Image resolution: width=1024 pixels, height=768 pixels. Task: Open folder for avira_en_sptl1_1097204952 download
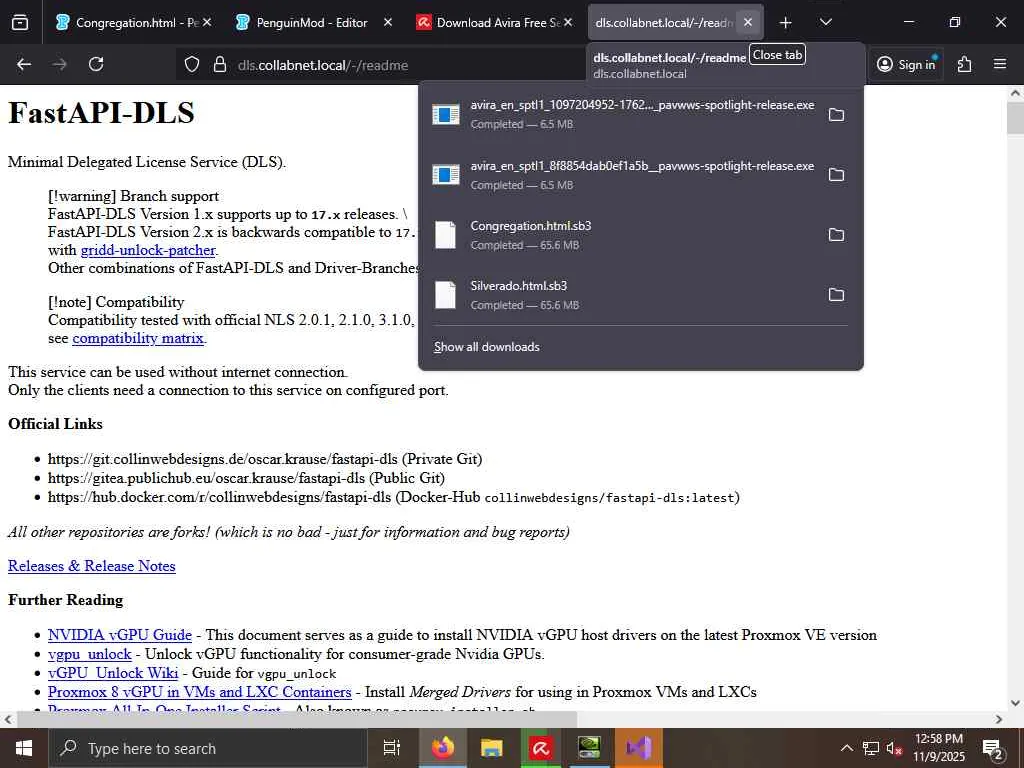tap(836, 115)
